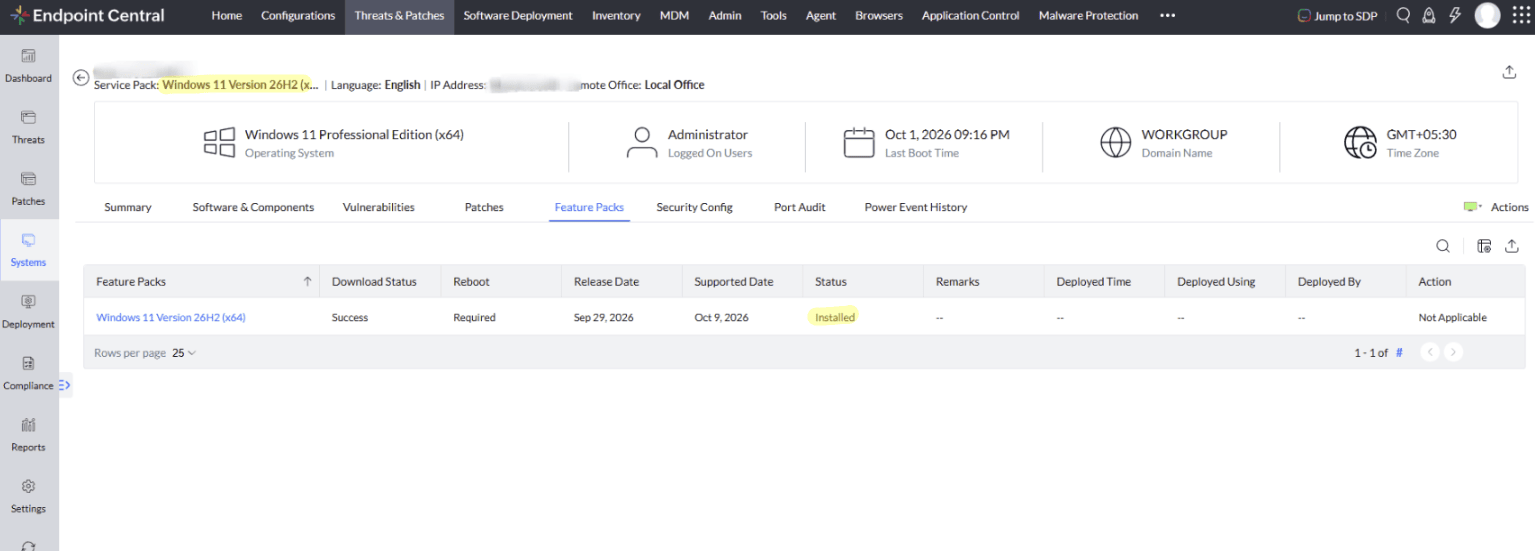Open the Tools menu
1535x551 pixels.
click(774, 15)
